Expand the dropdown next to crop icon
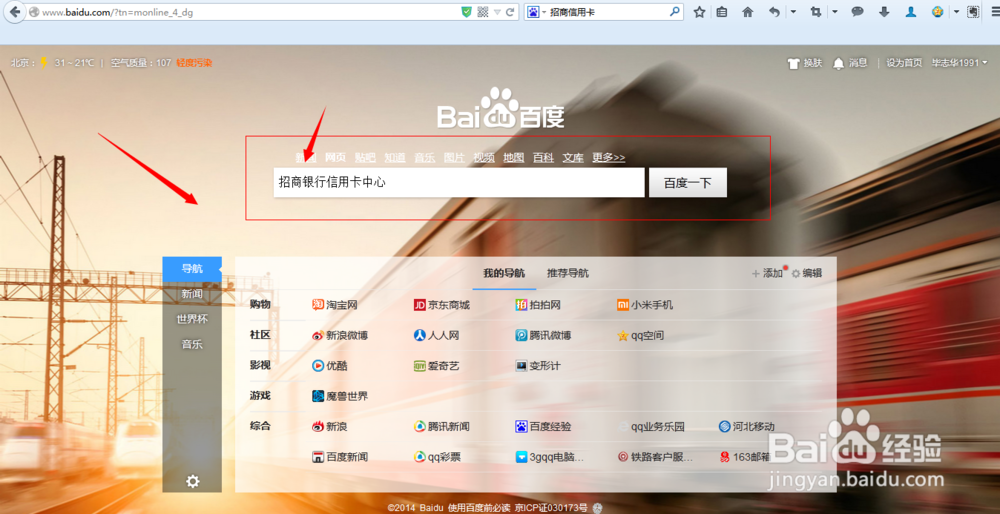The image size is (1000, 514). 835,11
